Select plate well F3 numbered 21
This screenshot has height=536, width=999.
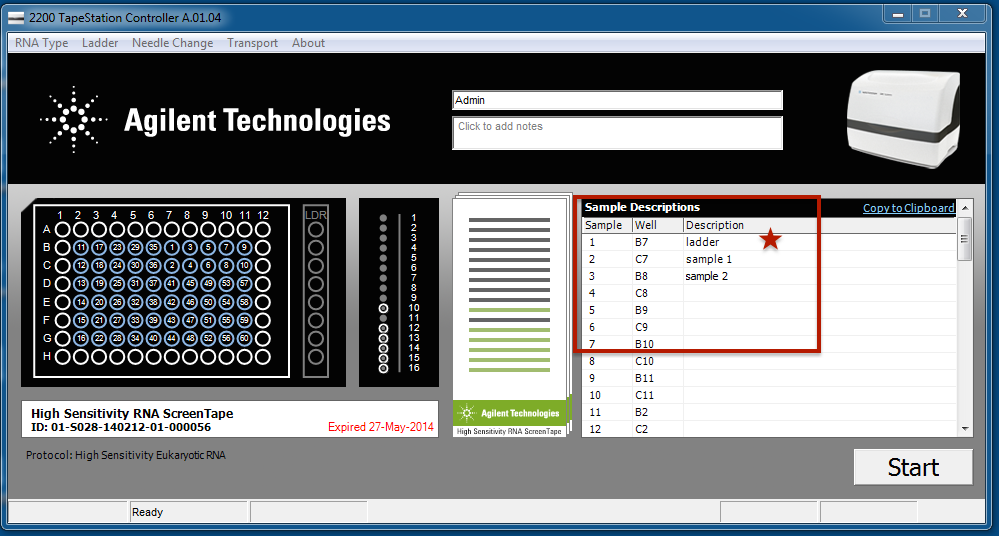coord(99,320)
